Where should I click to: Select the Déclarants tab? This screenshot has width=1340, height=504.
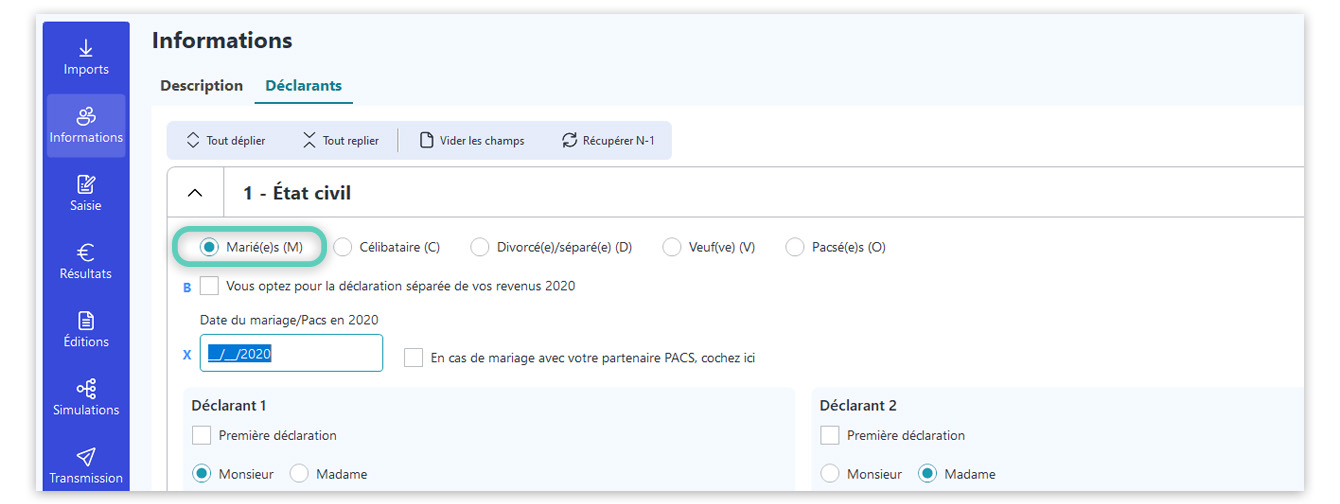(303, 86)
